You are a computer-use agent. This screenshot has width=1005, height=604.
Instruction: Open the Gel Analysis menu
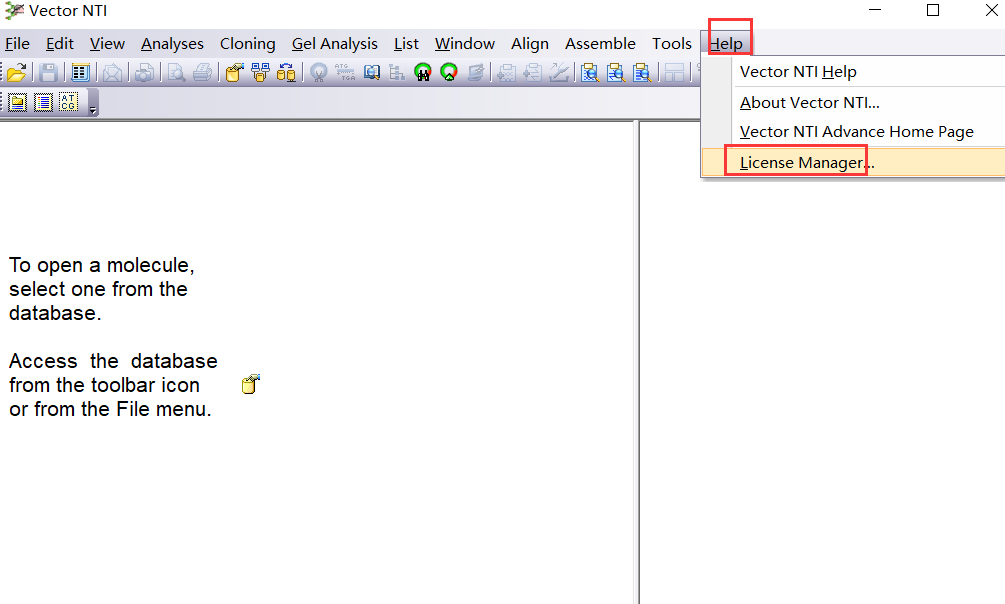pos(335,44)
